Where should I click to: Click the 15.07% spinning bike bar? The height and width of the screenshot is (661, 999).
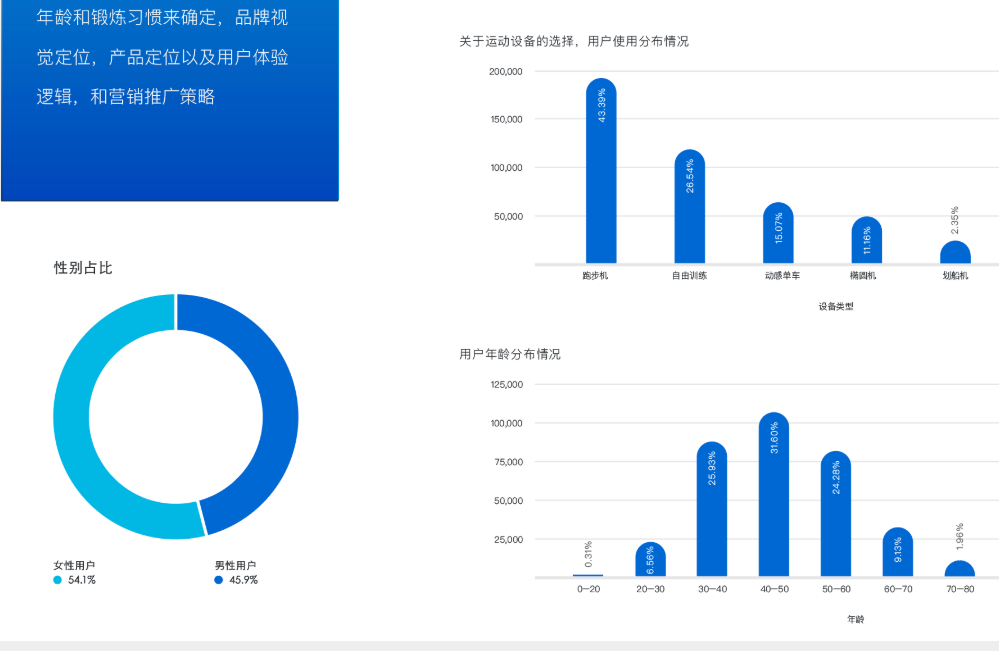[778, 233]
